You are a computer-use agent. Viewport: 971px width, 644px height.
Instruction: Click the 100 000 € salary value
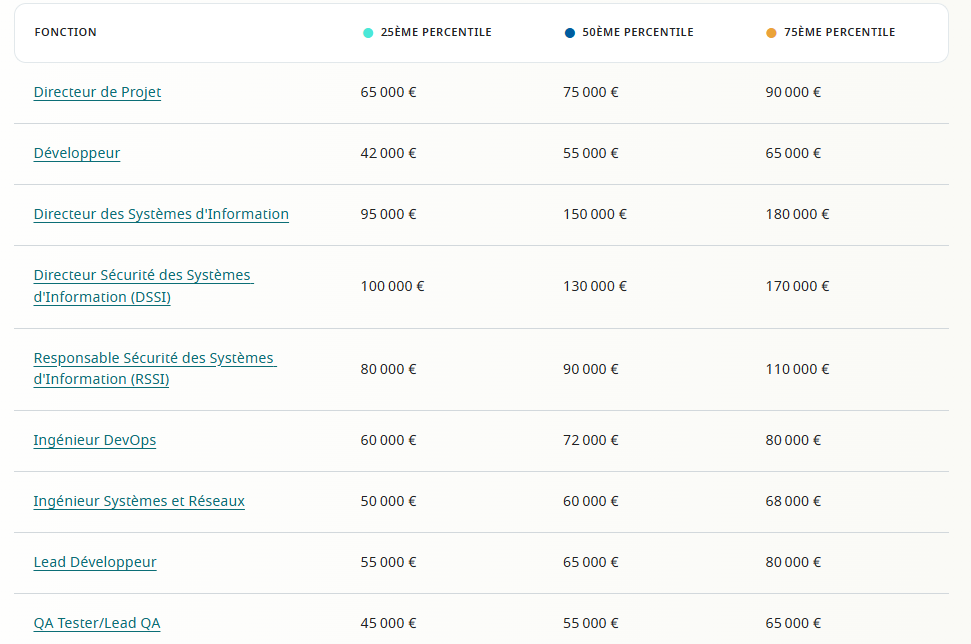[393, 286]
